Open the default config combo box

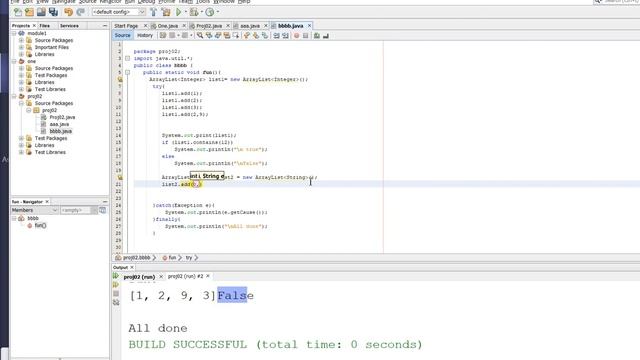pyautogui.click(x=118, y=12)
